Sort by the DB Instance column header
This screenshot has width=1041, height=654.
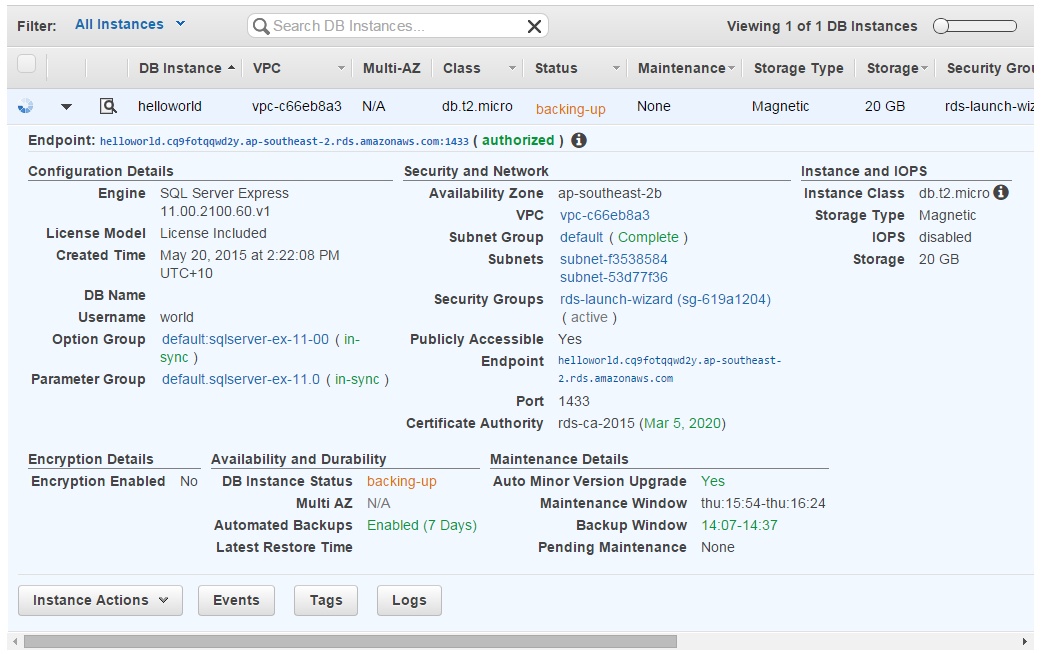pyautogui.click(x=187, y=68)
